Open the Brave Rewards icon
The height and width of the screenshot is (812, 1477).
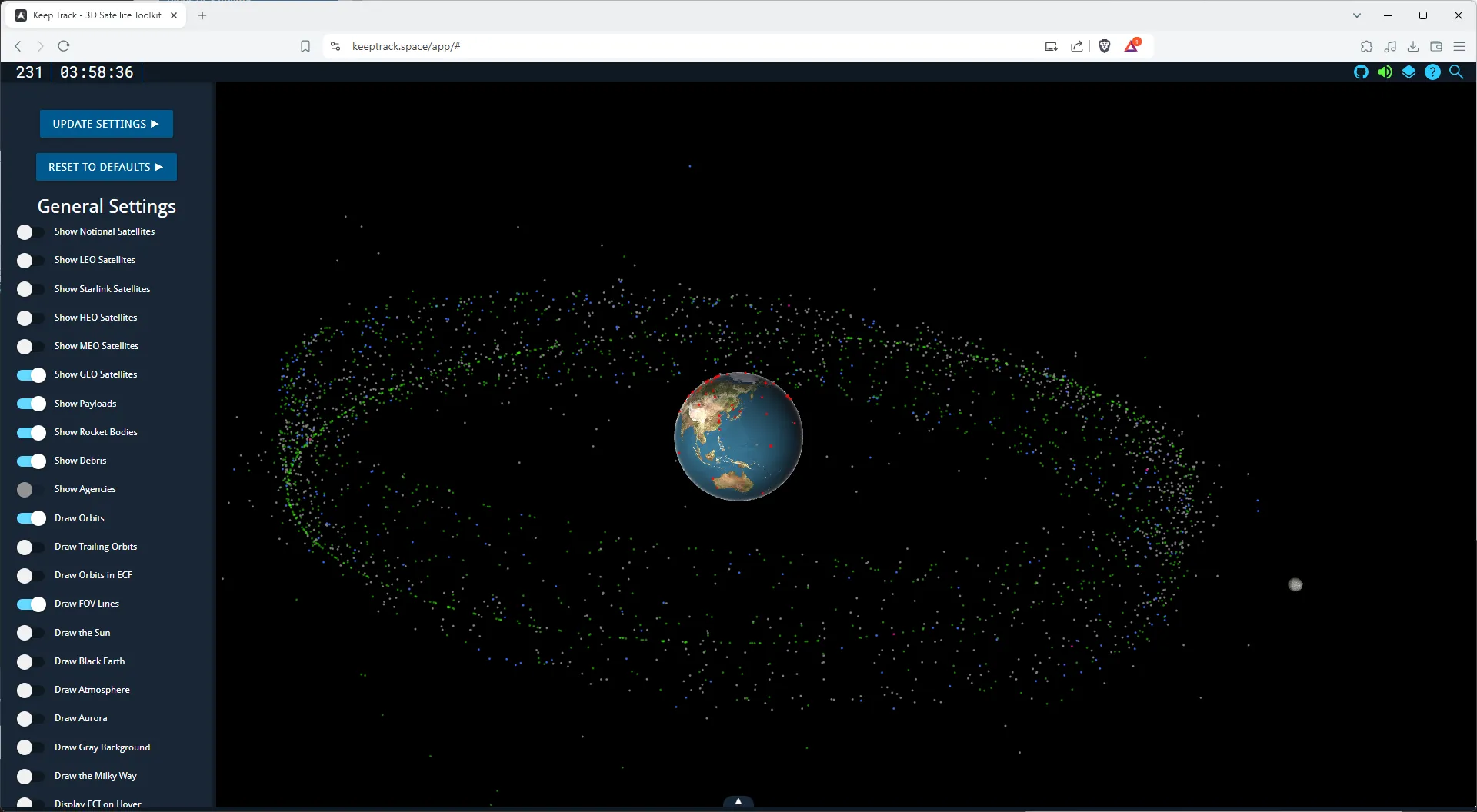click(1131, 46)
